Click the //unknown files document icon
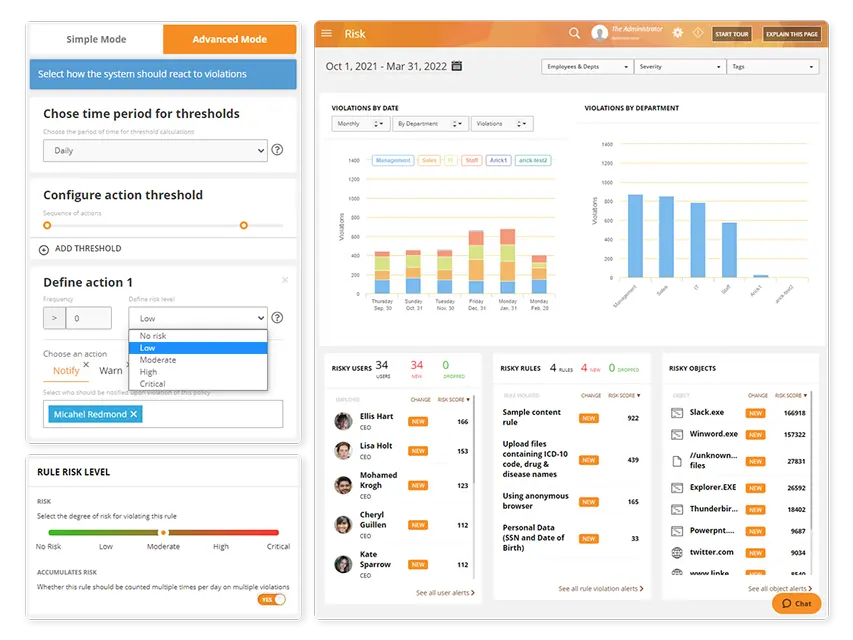This screenshot has width=853, height=640. pyautogui.click(x=677, y=461)
